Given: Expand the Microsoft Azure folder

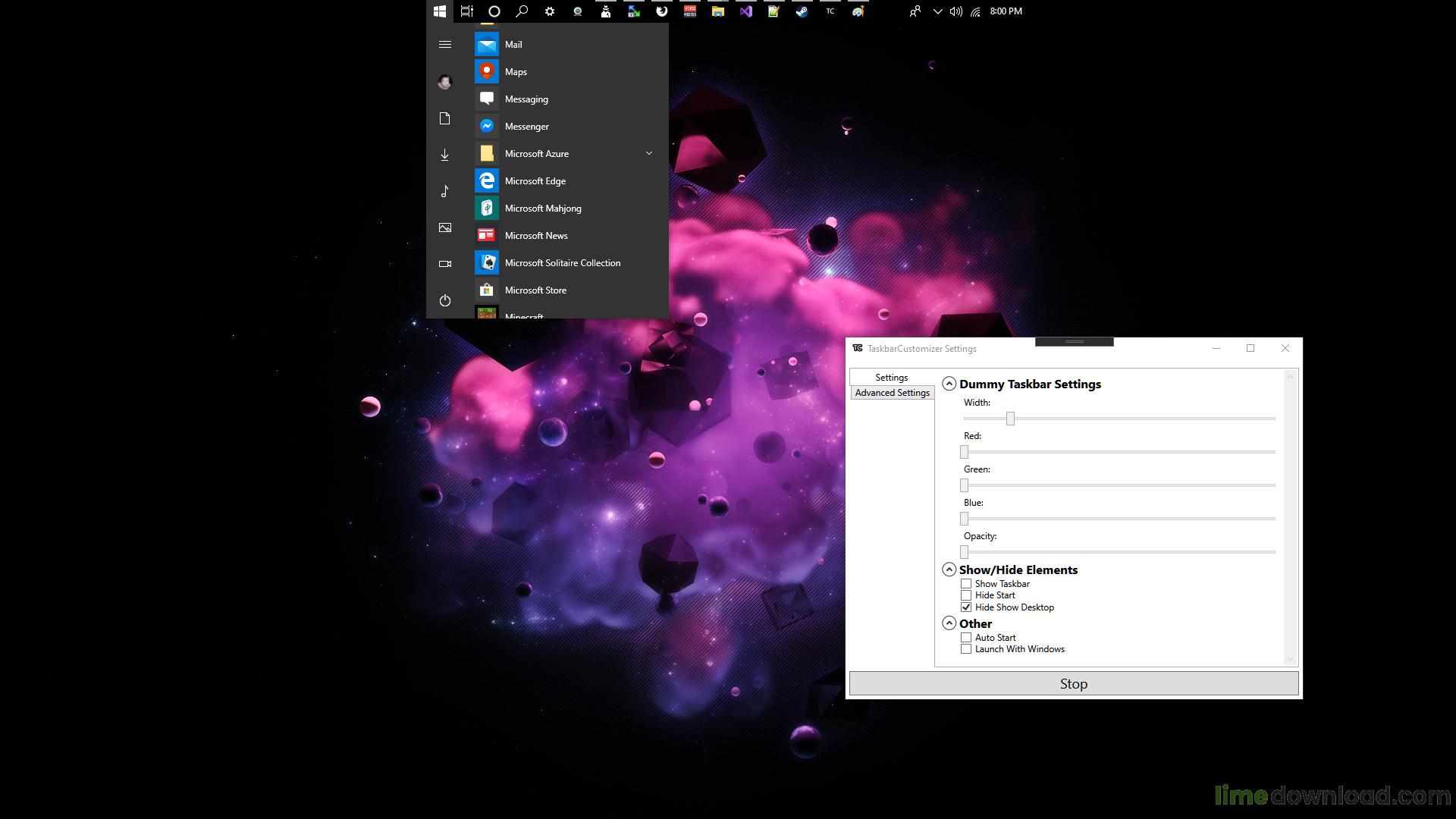Looking at the screenshot, I should (648, 153).
